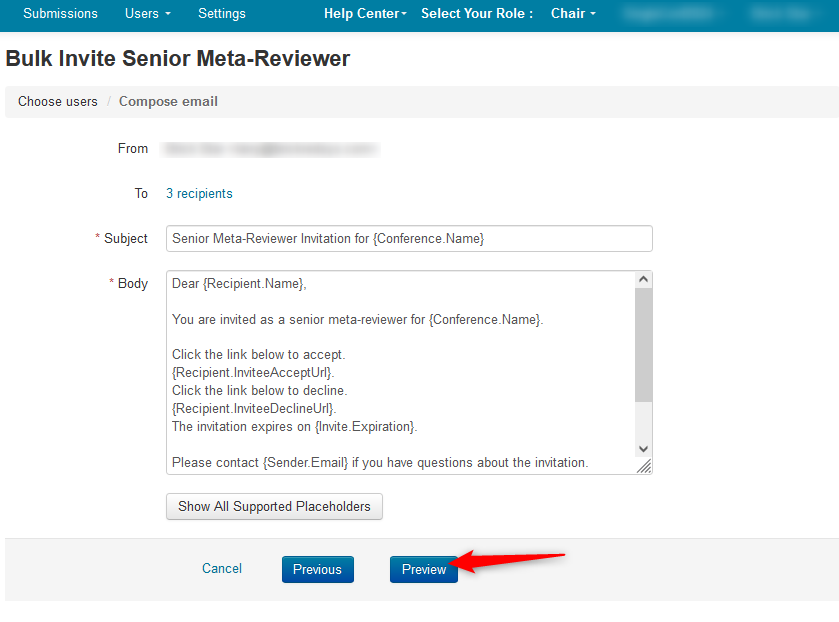Click the Body text area resize handle
The height and width of the screenshot is (622, 839).
click(644, 466)
